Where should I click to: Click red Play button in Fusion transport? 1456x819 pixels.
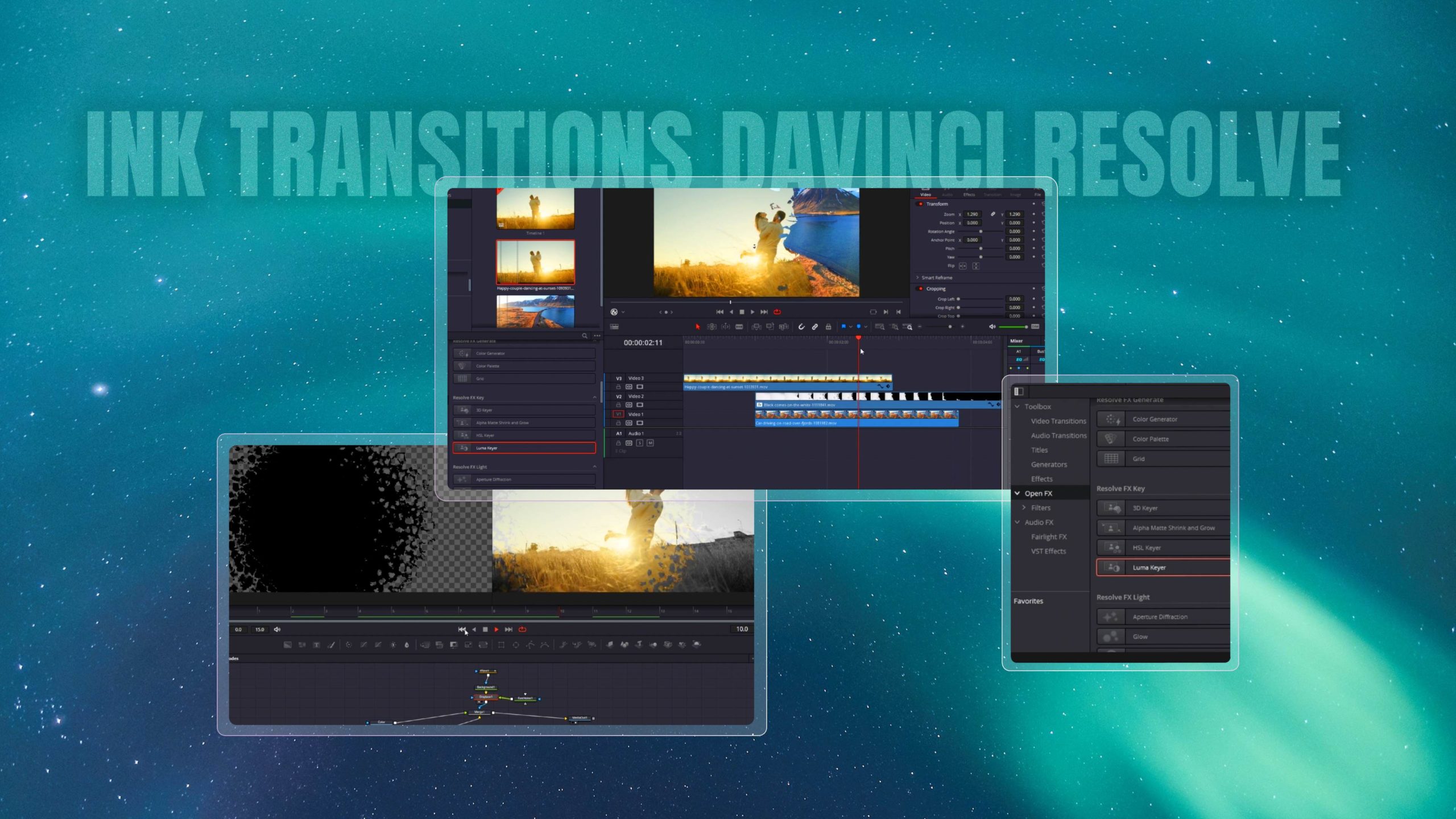pos(496,629)
